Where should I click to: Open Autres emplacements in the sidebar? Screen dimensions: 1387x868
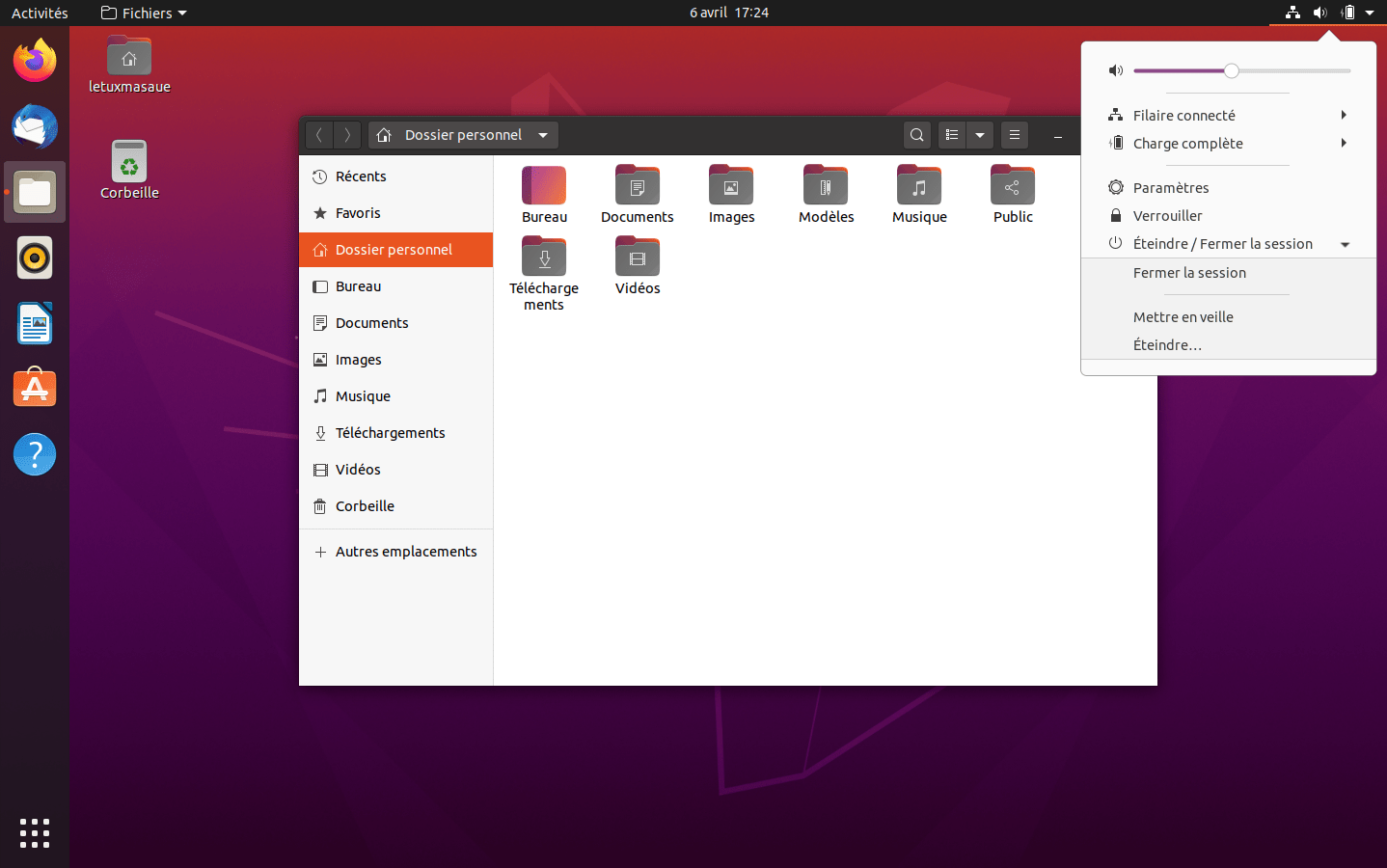[x=405, y=552]
